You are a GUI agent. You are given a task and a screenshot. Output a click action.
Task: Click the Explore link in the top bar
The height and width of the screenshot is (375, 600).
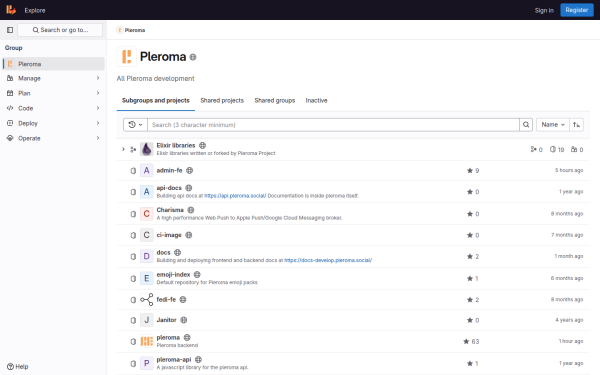coord(35,10)
